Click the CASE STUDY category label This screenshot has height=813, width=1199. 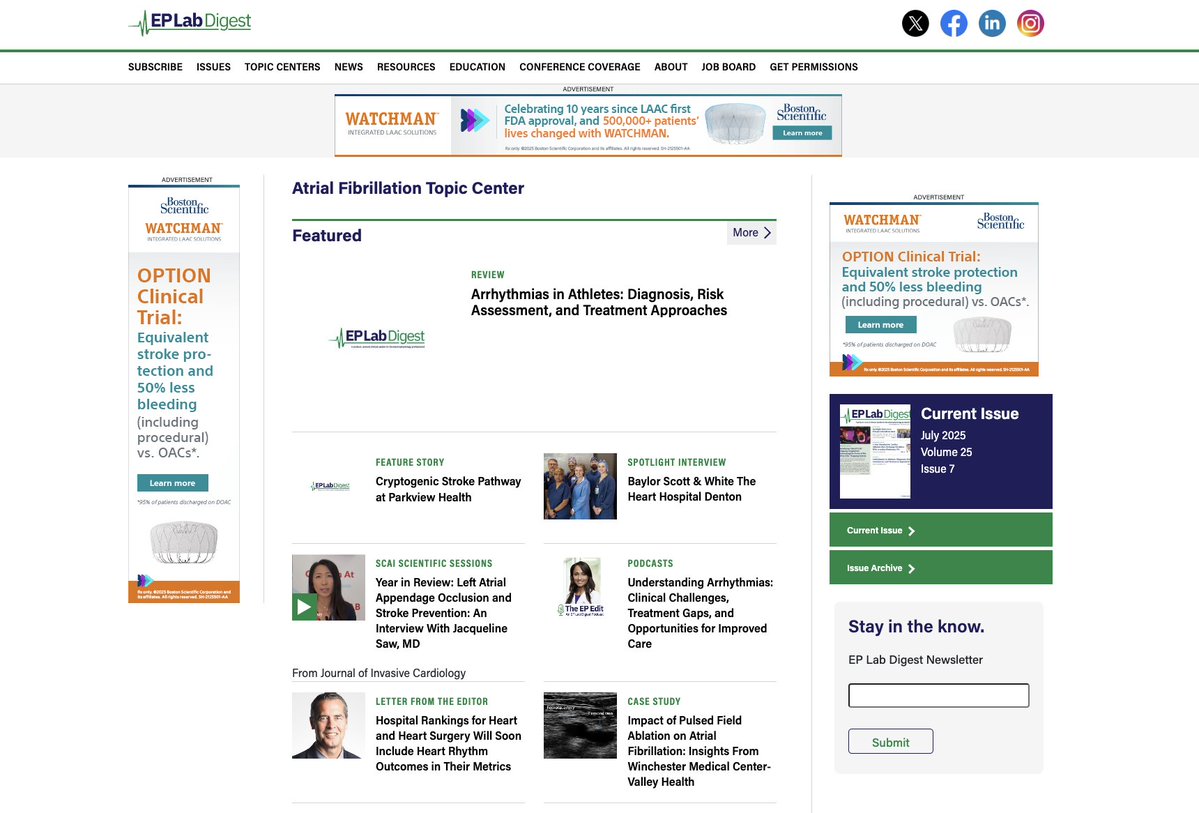(x=654, y=701)
